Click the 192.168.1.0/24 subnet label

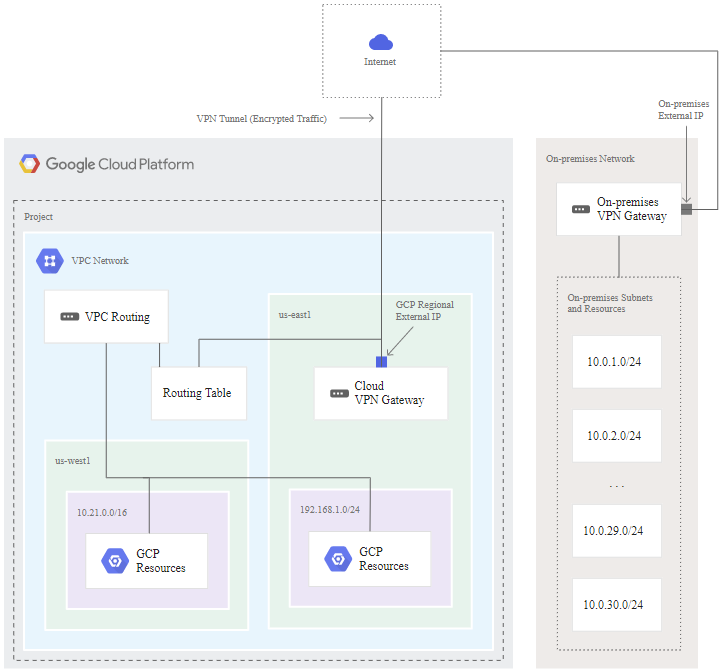330,509
